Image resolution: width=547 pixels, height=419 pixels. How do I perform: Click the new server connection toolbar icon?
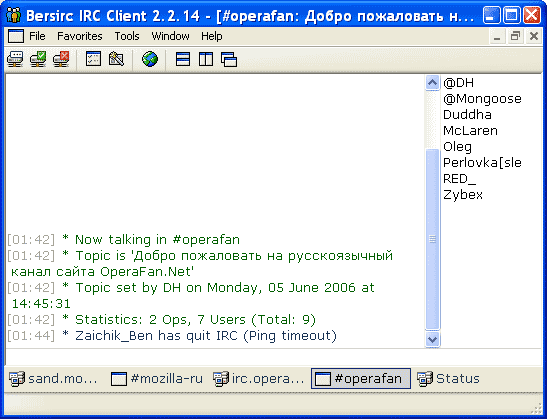[15, 59]
